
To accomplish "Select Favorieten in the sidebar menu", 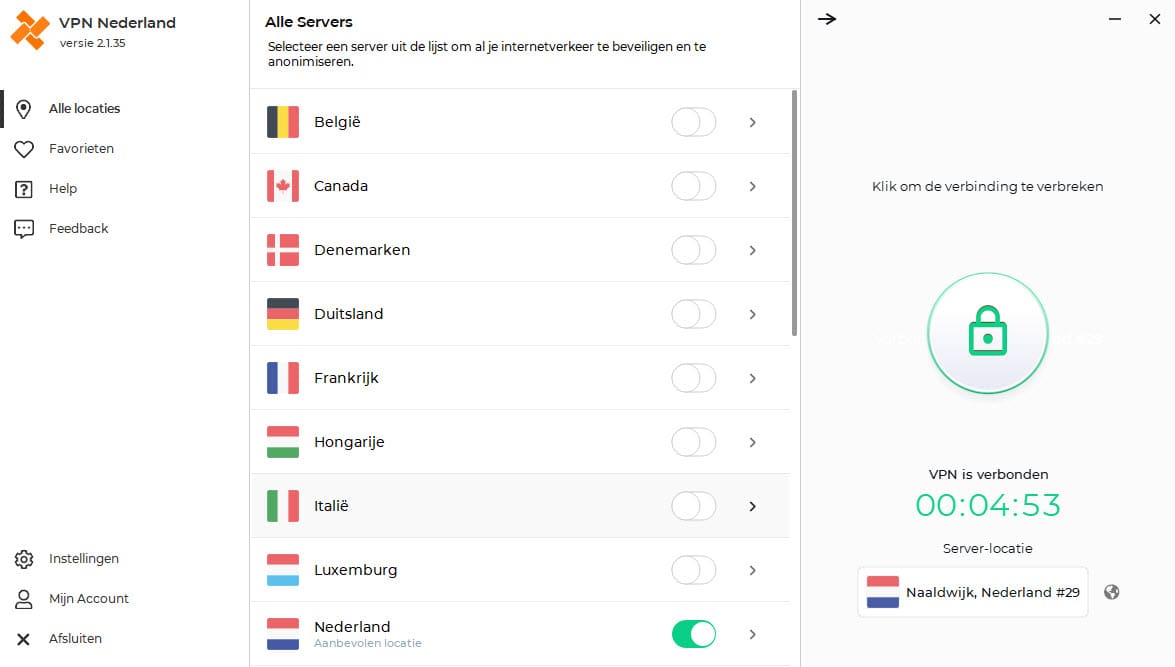I will coord(80,148).
